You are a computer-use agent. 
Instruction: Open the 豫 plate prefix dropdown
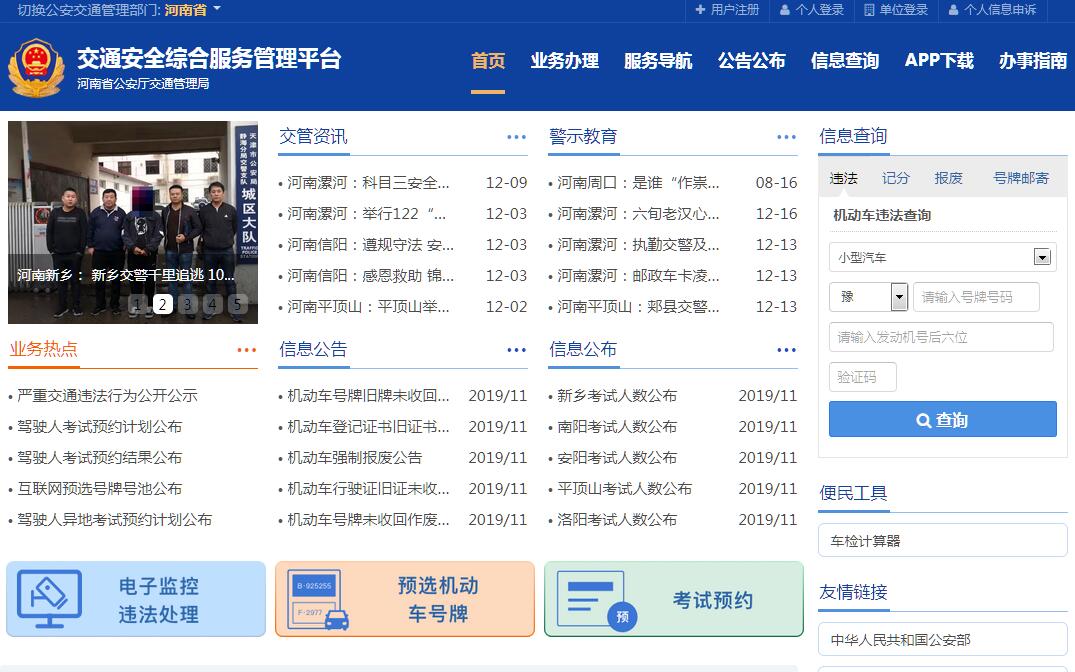pos(898,297)
